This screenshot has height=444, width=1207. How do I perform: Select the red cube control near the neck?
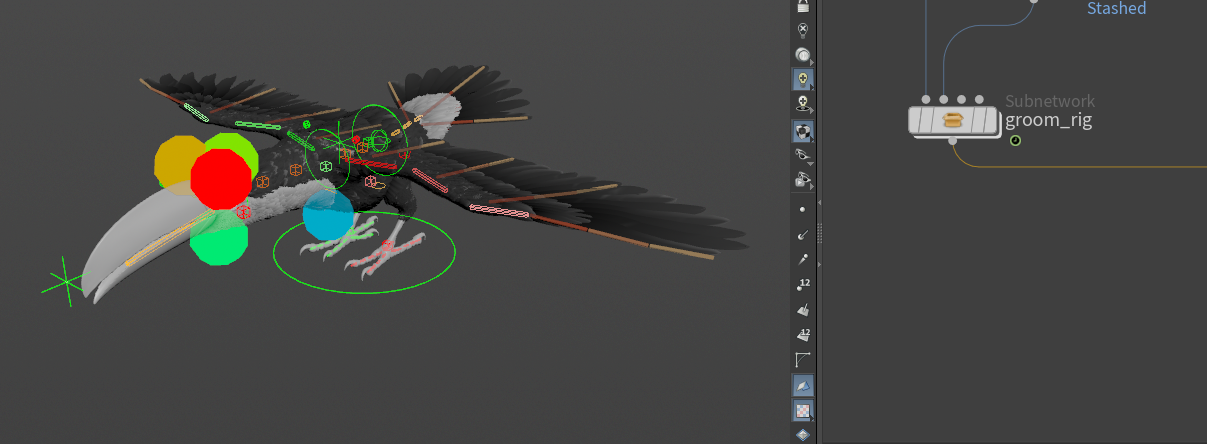point(243,214)
